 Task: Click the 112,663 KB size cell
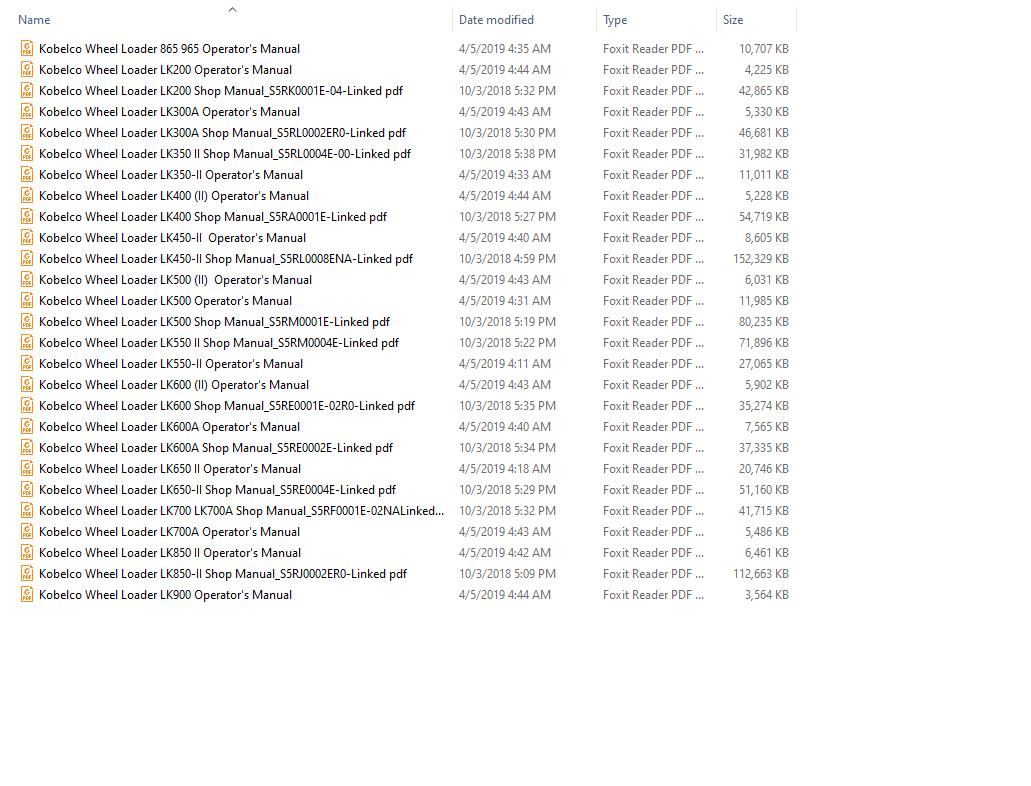tap(761, 574)
